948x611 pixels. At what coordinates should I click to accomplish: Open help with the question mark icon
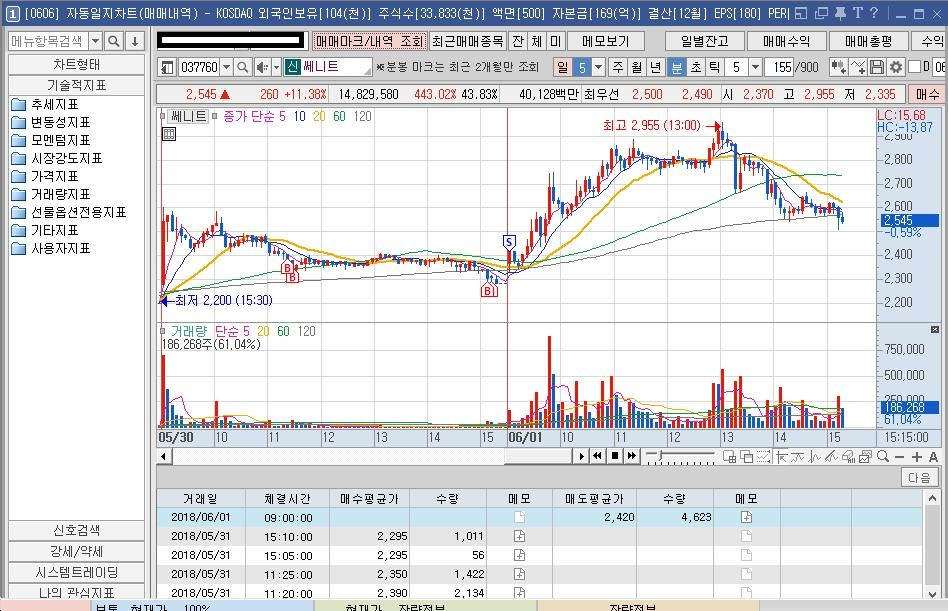tap(874, 13)
